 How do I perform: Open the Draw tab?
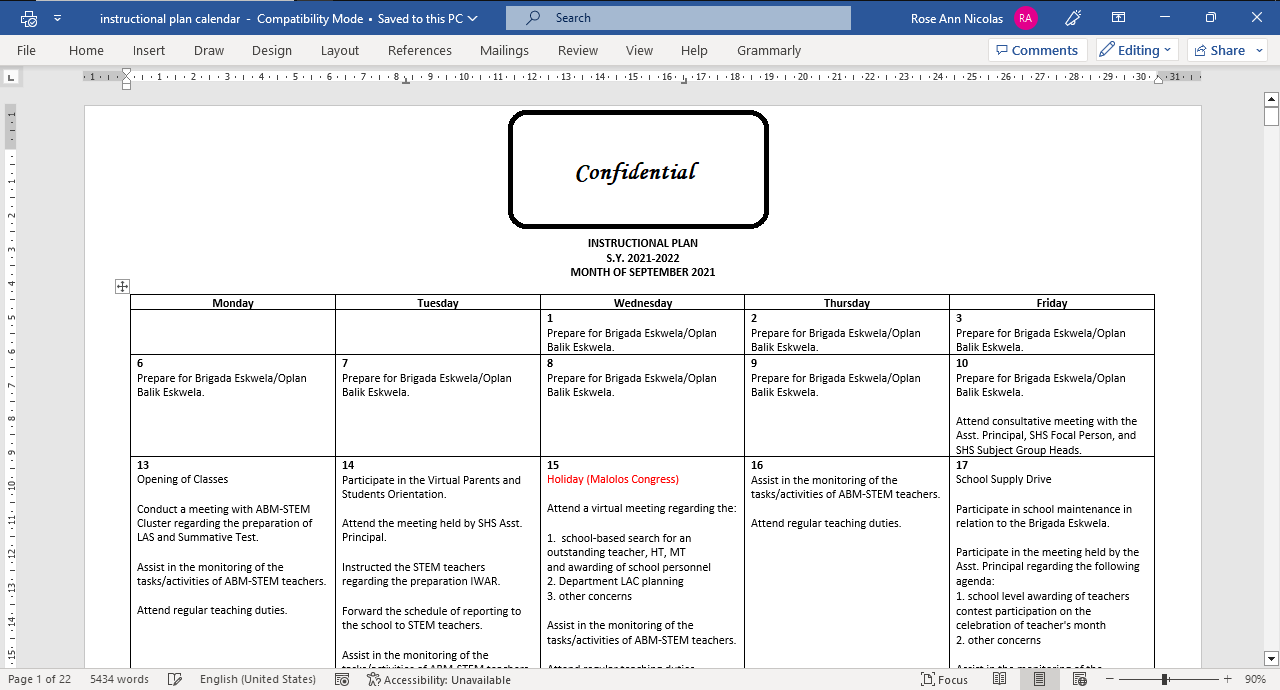209,50
